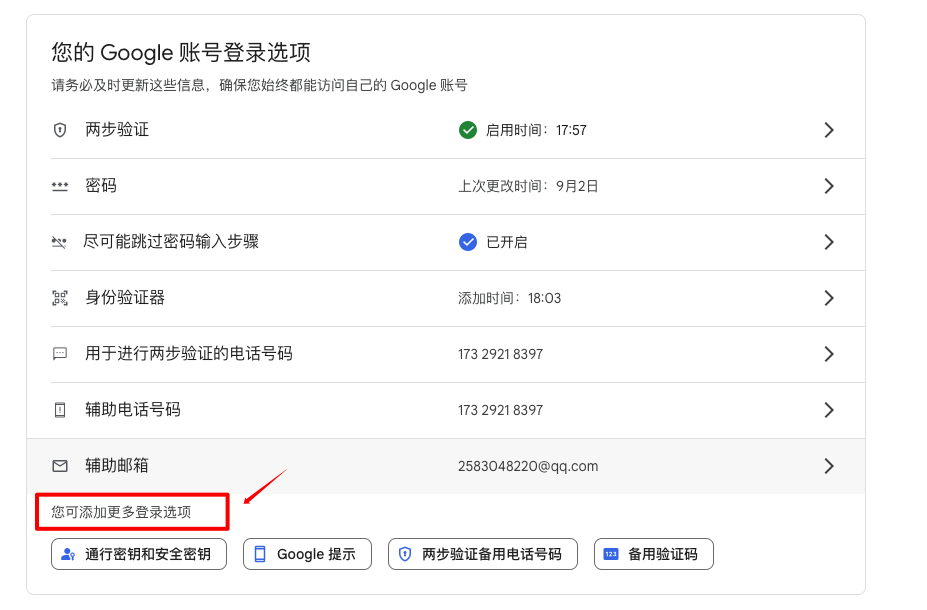
Task: Select the 辅助电话号码 row label
Action: click(133, 410)
